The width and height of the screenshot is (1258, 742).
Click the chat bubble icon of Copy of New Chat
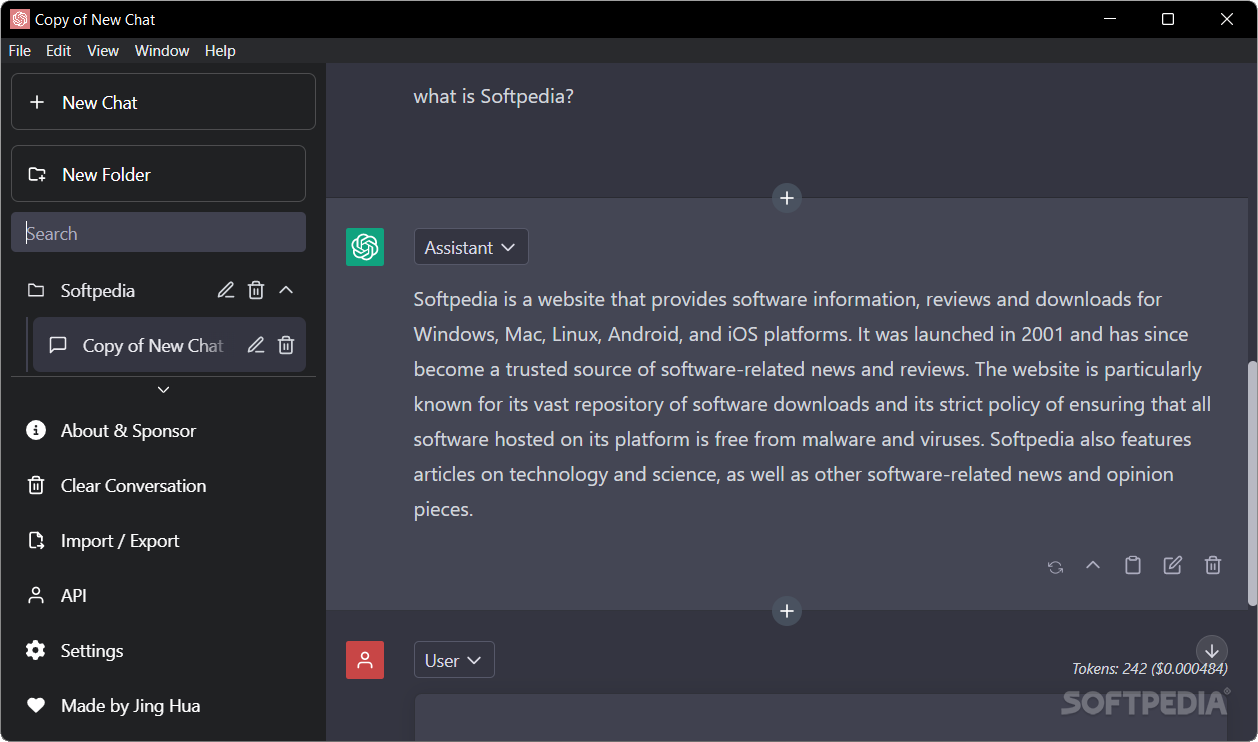[58, 345]
